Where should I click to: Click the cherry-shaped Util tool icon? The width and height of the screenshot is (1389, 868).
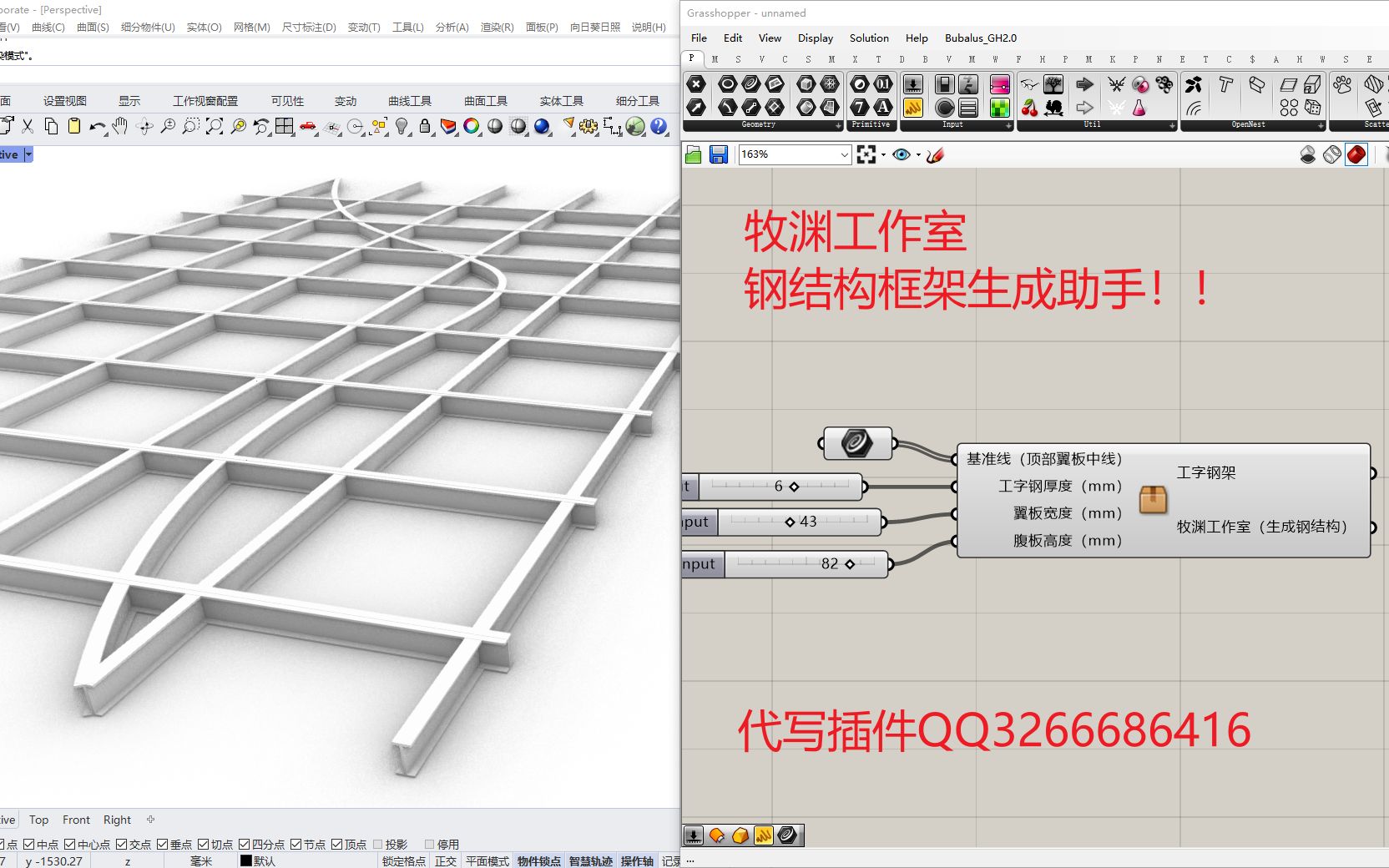pyautogui.click(x=1030, y=108)
